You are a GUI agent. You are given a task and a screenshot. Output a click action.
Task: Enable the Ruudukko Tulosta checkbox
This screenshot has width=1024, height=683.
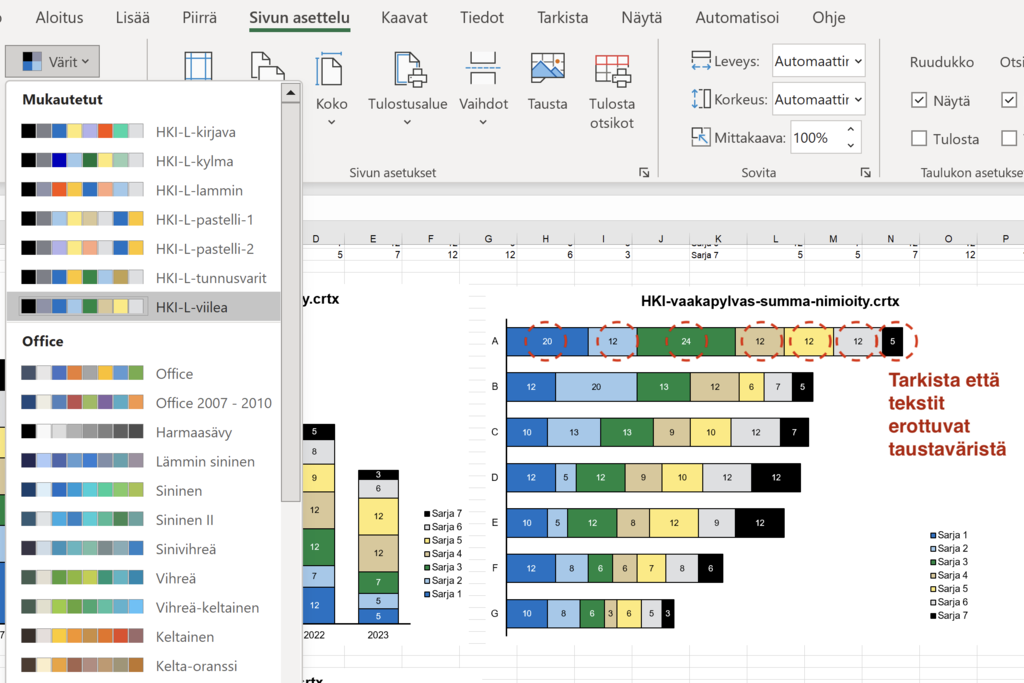click(x=919, y=138)
